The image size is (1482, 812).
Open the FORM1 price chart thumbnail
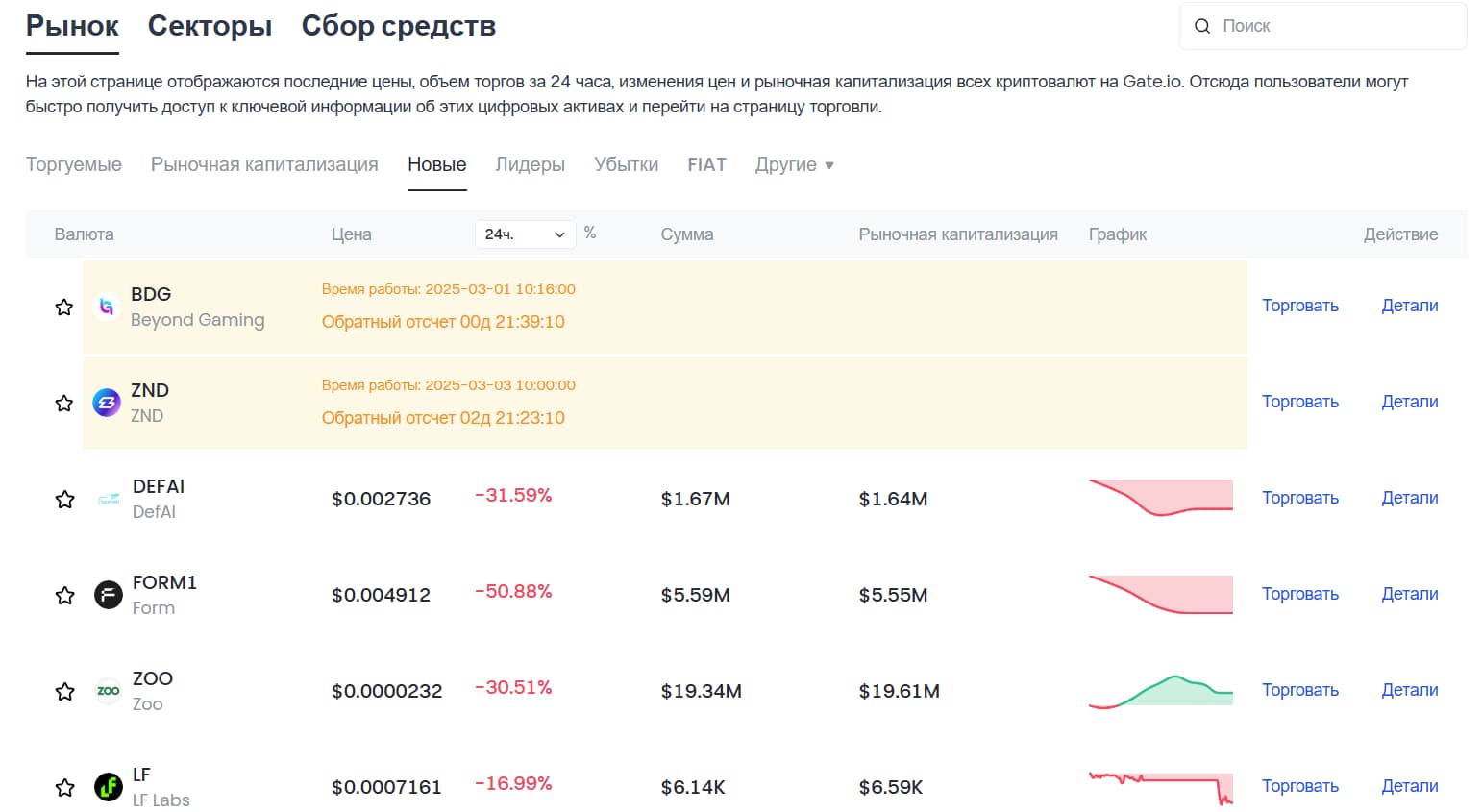[x=1161, y=594]
